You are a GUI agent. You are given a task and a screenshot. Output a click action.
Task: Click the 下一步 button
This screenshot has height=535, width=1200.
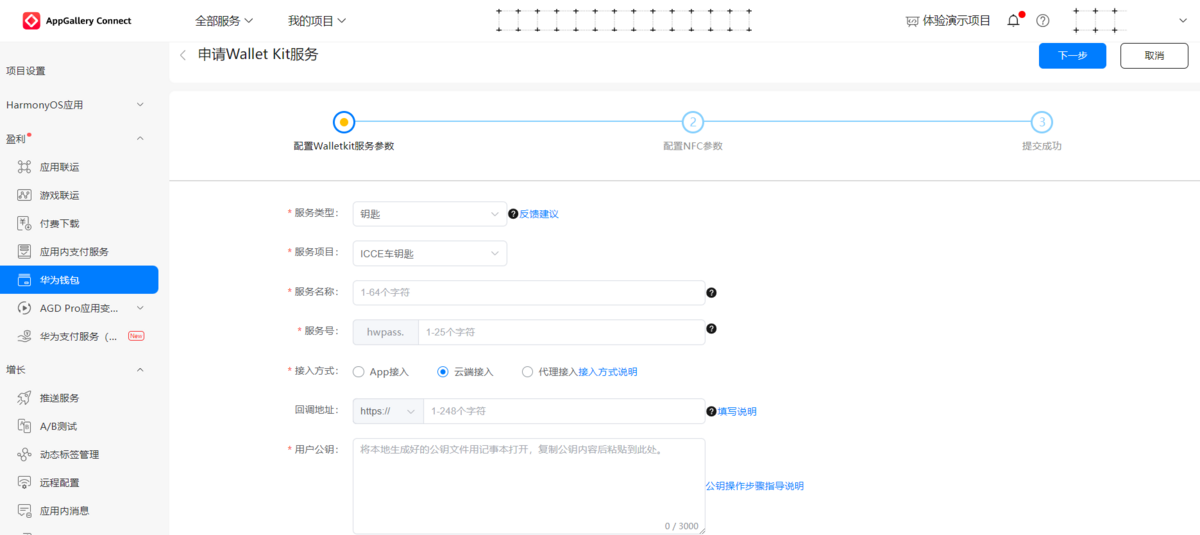click(1072, 56)
